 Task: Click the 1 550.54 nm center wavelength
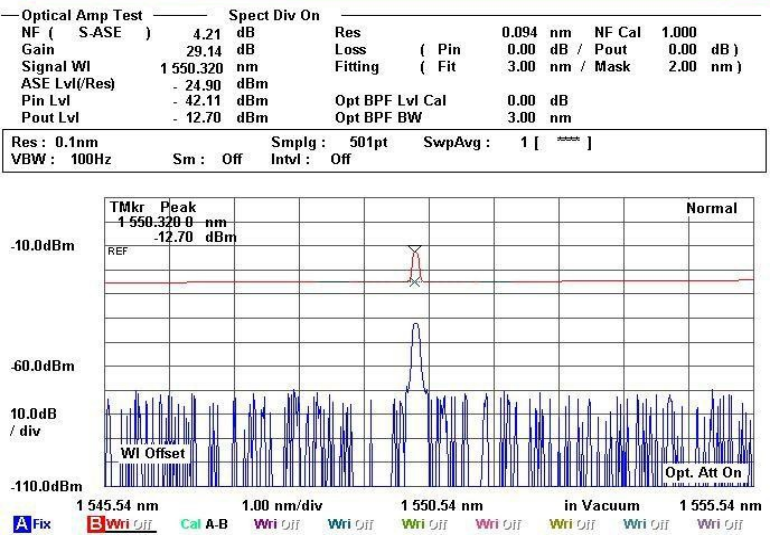[x=441, y=506]
